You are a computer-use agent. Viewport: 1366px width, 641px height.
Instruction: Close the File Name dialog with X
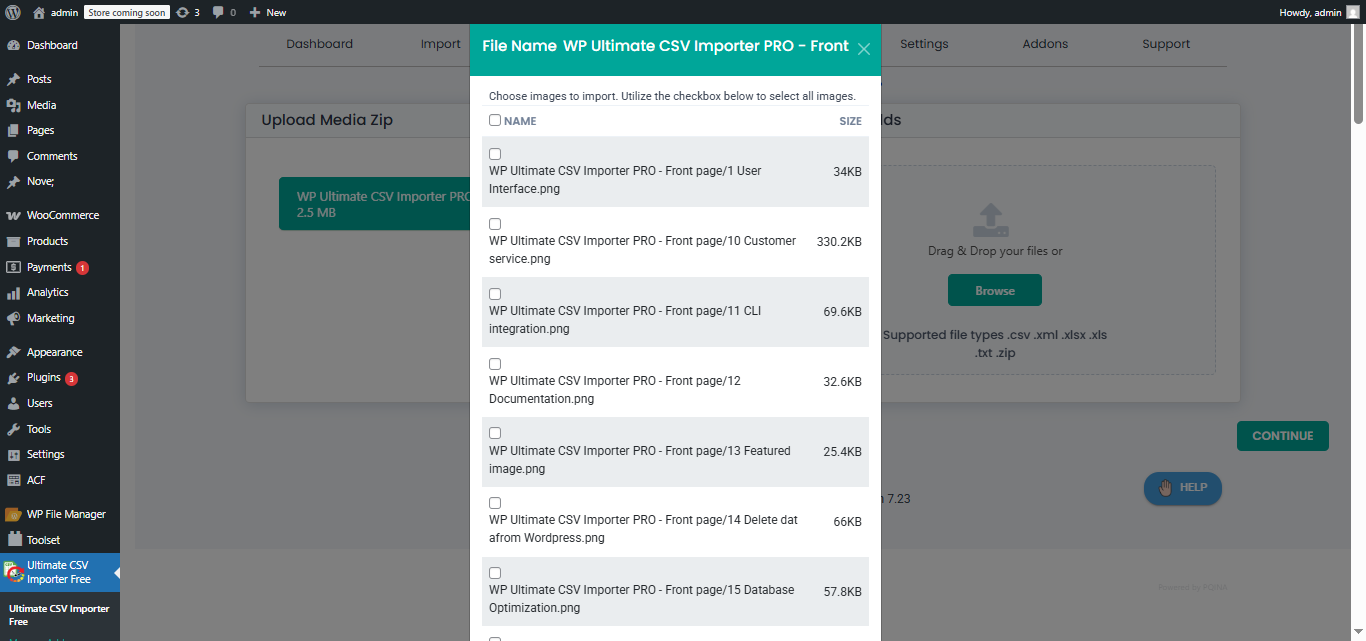(864, 49)
